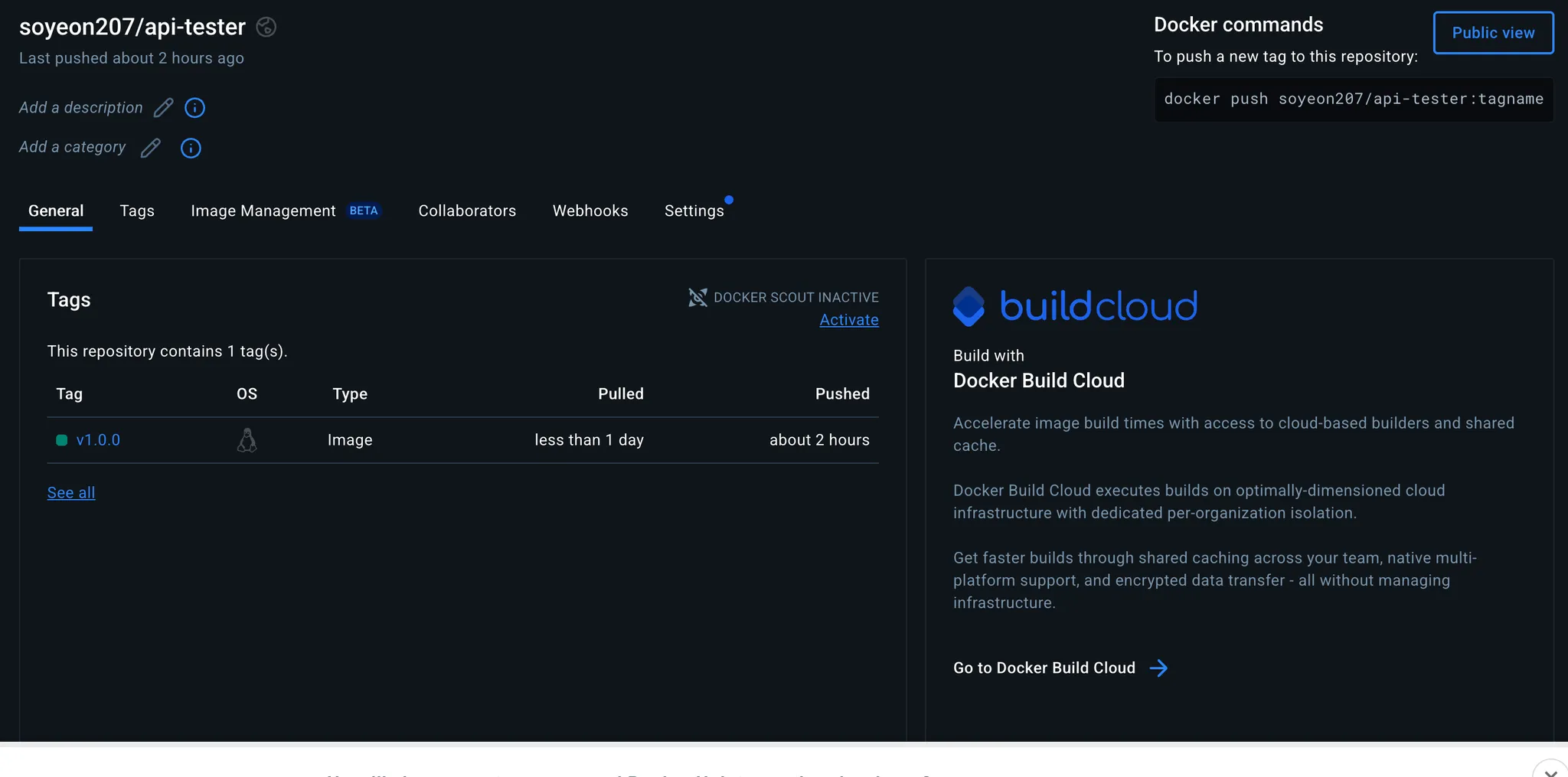Click the 'less than 1 day' pulled cell
The image size is (1568, 777).
pos(589,440)
